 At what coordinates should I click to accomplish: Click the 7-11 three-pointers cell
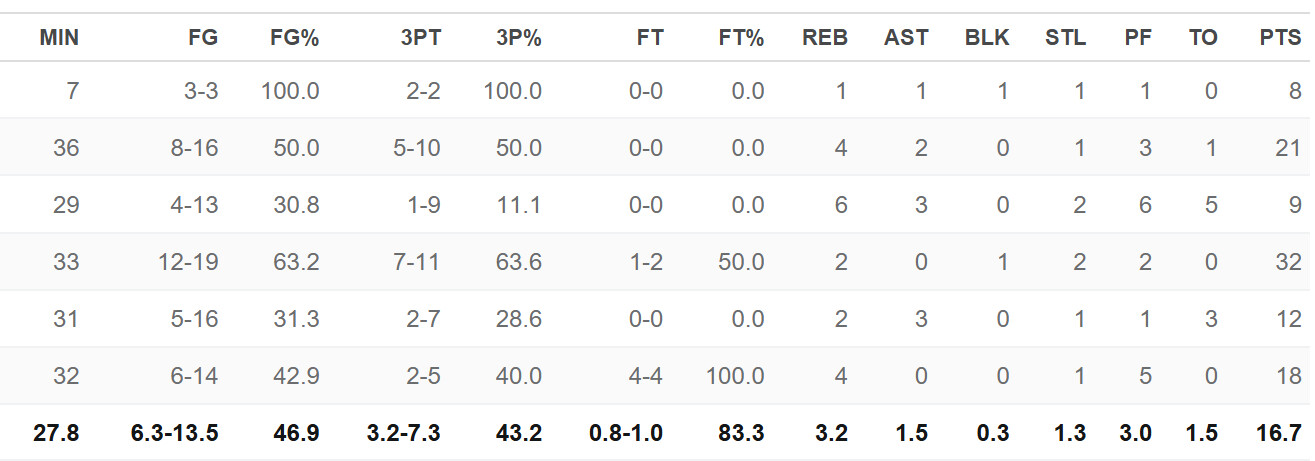click(x=417, y=262)
